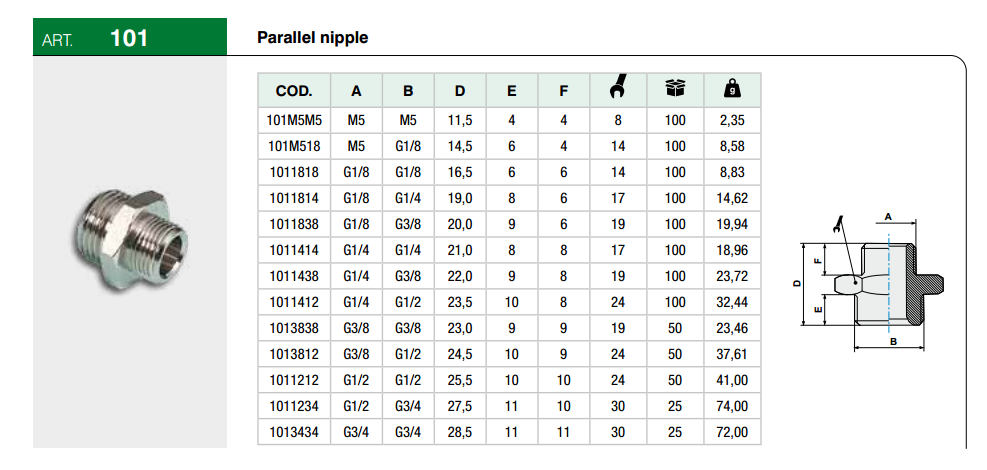
Task: Click the weight icon column header
Action: pyautogui.click(x=732, y=89)
